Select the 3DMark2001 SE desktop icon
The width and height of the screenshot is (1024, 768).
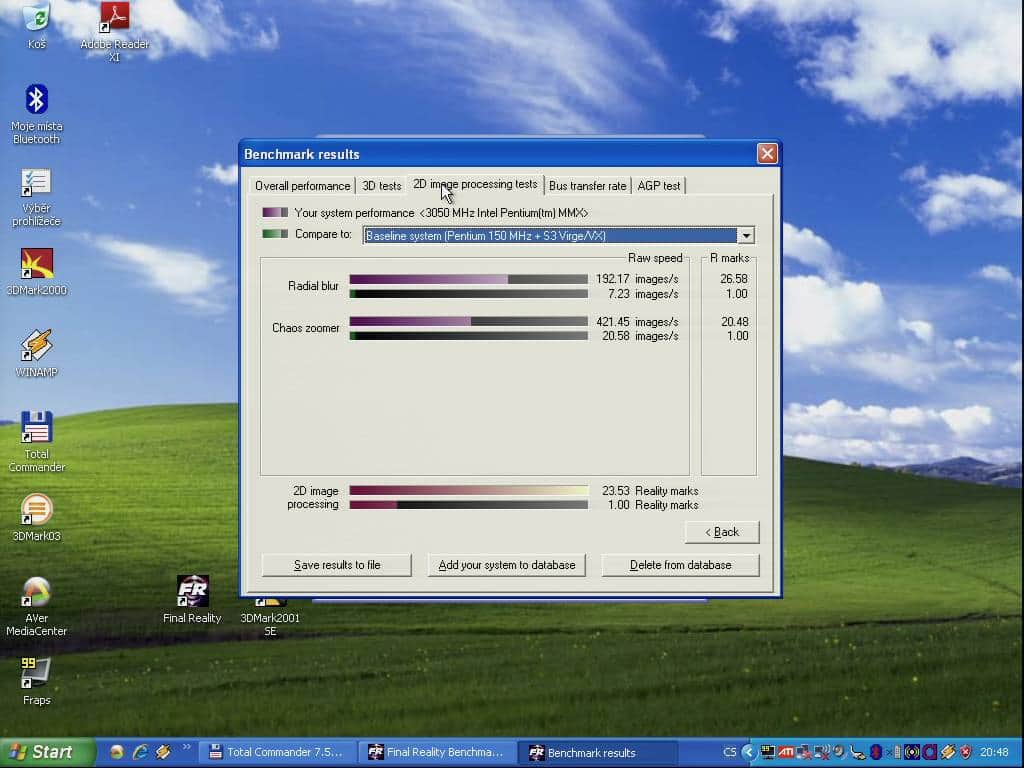[270, 617]
